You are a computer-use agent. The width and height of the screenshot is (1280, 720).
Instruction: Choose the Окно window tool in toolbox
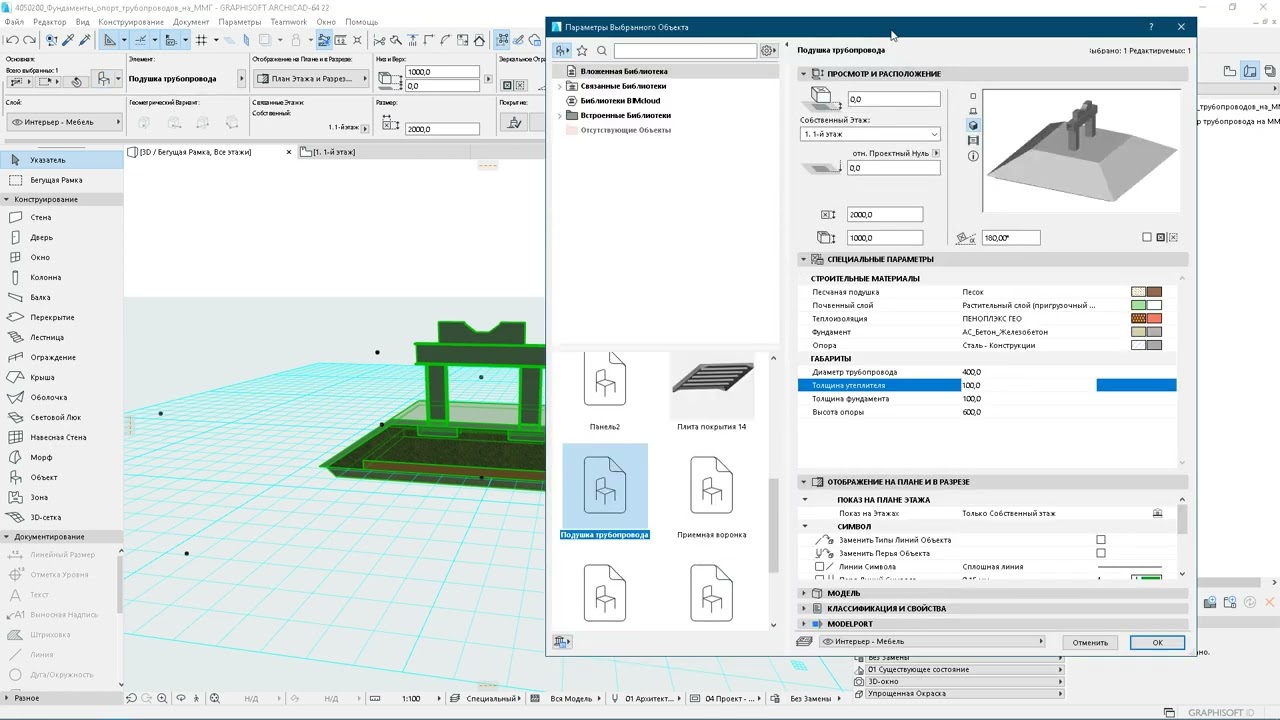pyautogui.click(x=60, y=257)
